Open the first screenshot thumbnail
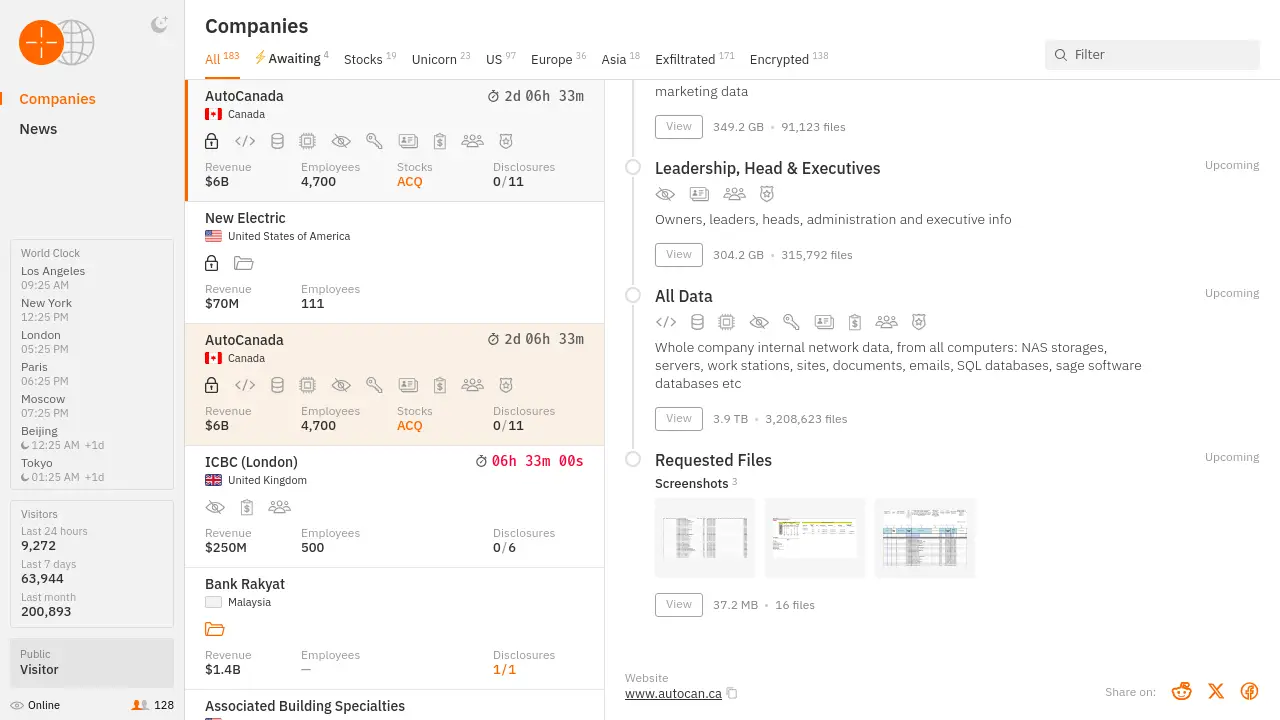Screen dimensions: 1280x720 705,538
